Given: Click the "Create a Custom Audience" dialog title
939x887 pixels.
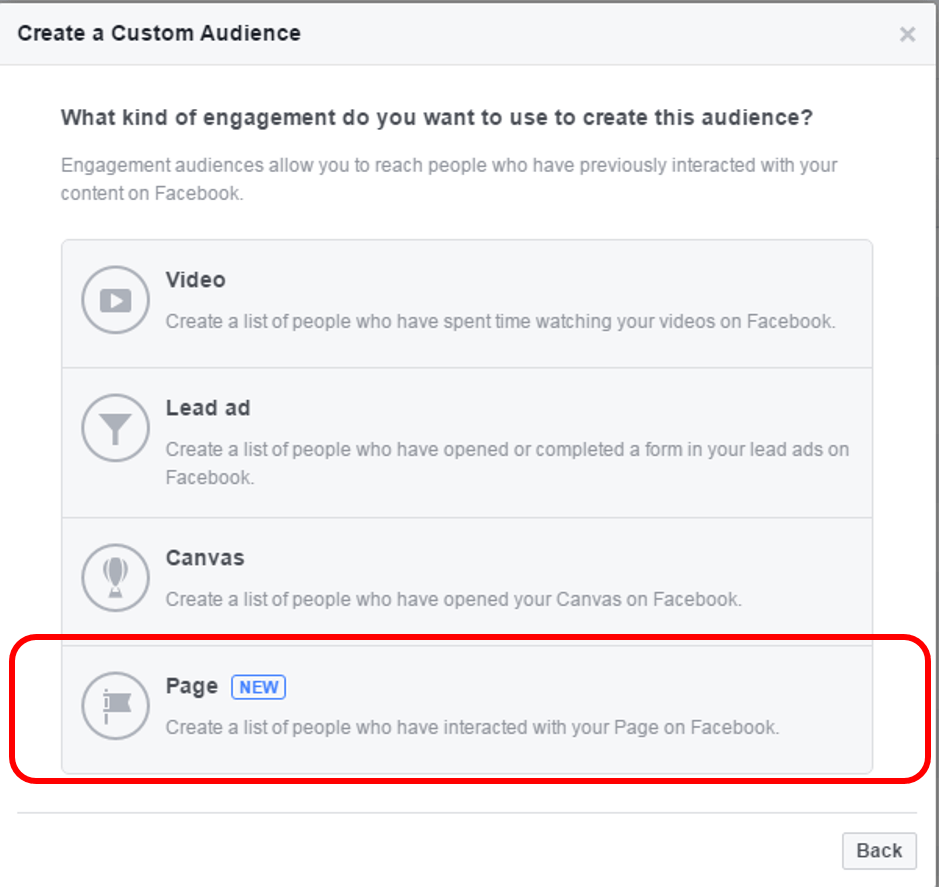Looking at the screenshot, I should click(159, 34).
